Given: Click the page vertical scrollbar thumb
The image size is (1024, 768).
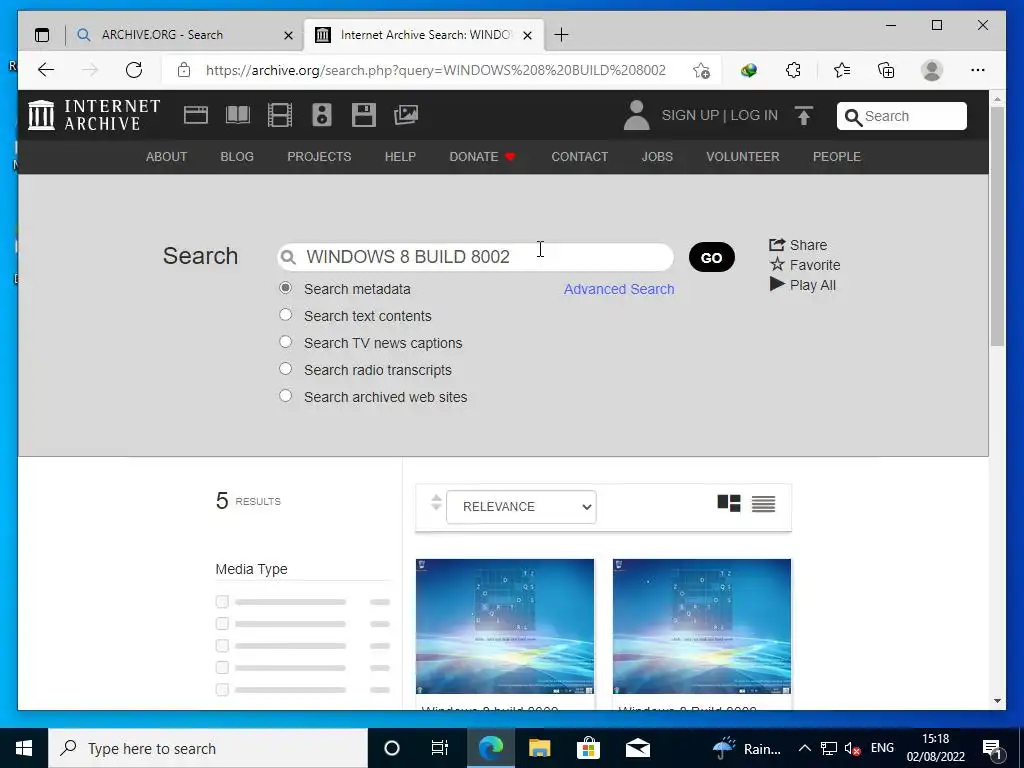Looking at the screenshot, I should pos(997,225).
